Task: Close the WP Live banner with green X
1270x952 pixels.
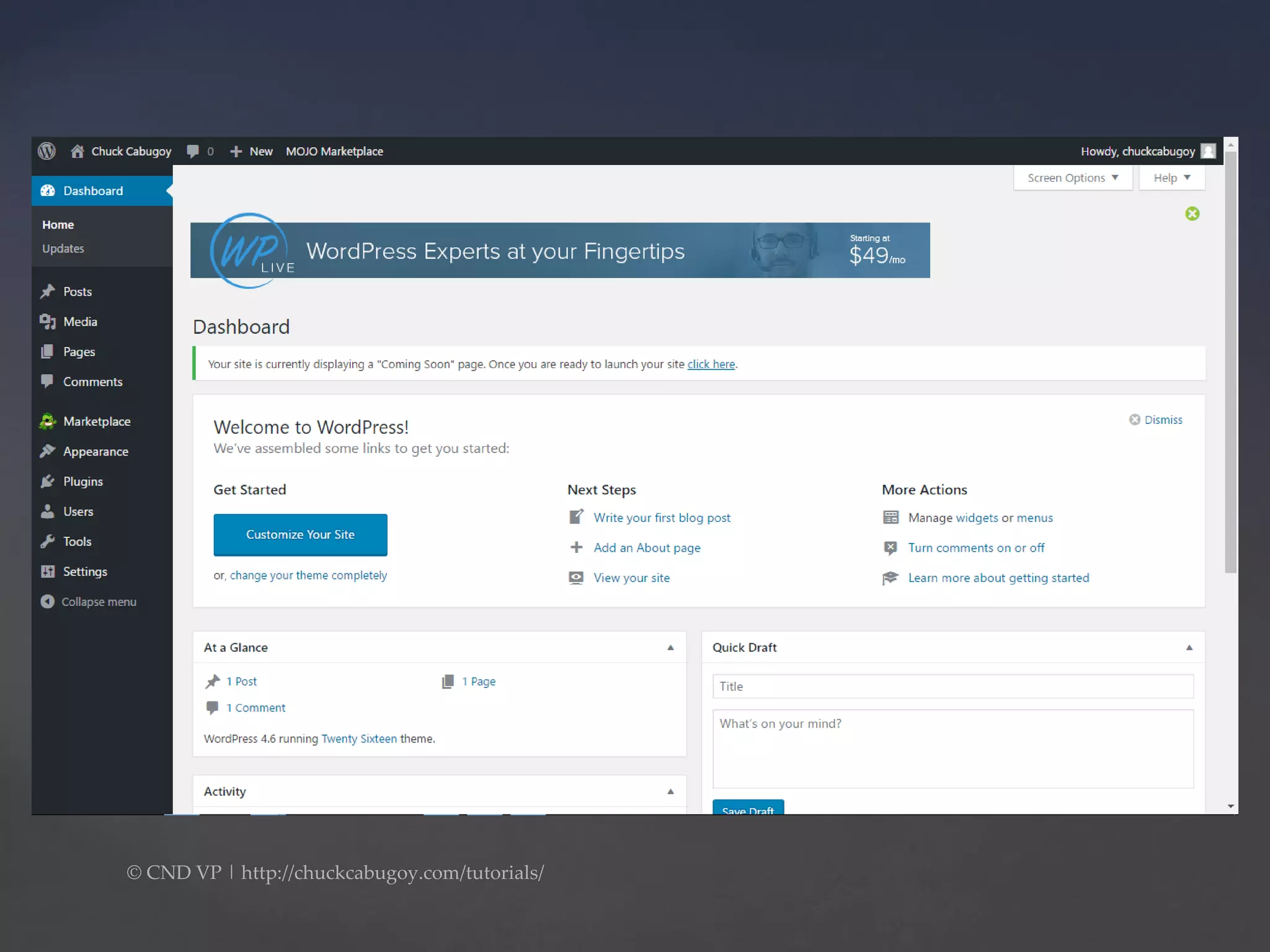Action: point(1192,214)
